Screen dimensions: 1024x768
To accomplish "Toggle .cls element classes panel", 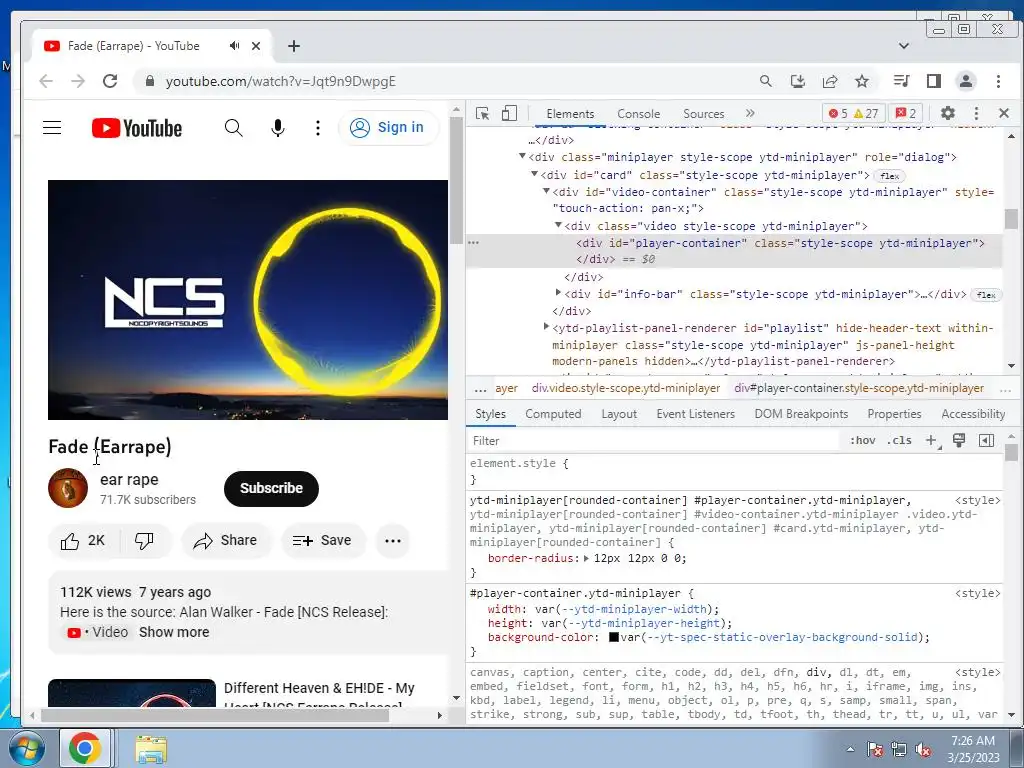I will [899, 441].
